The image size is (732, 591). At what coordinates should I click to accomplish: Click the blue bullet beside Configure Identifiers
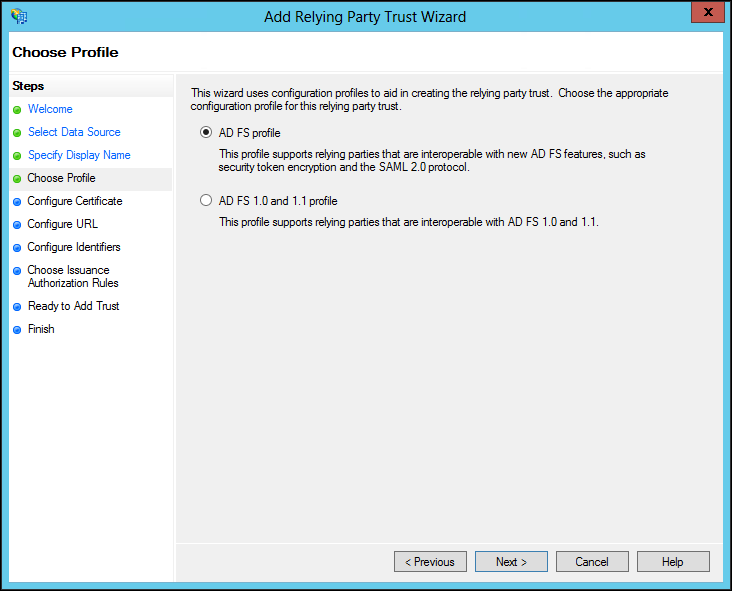click(x=17, y=247)
